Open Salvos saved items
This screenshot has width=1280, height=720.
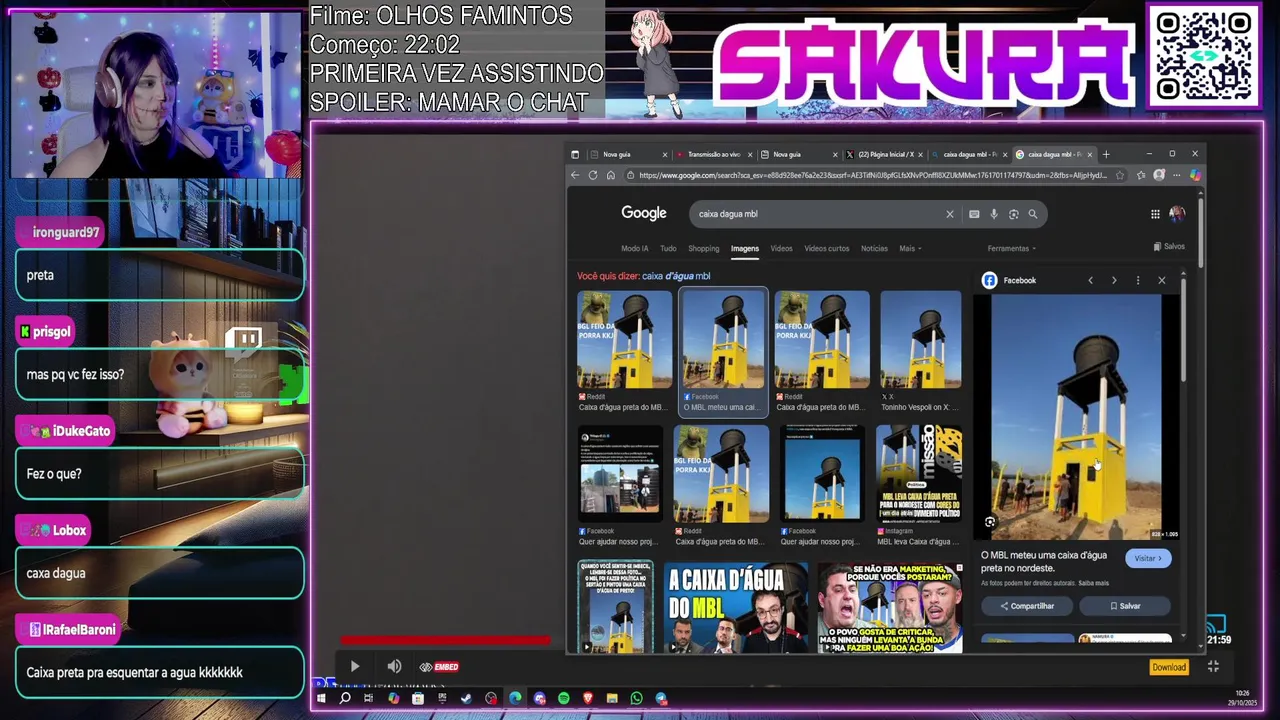click(x=1169, y=246)
